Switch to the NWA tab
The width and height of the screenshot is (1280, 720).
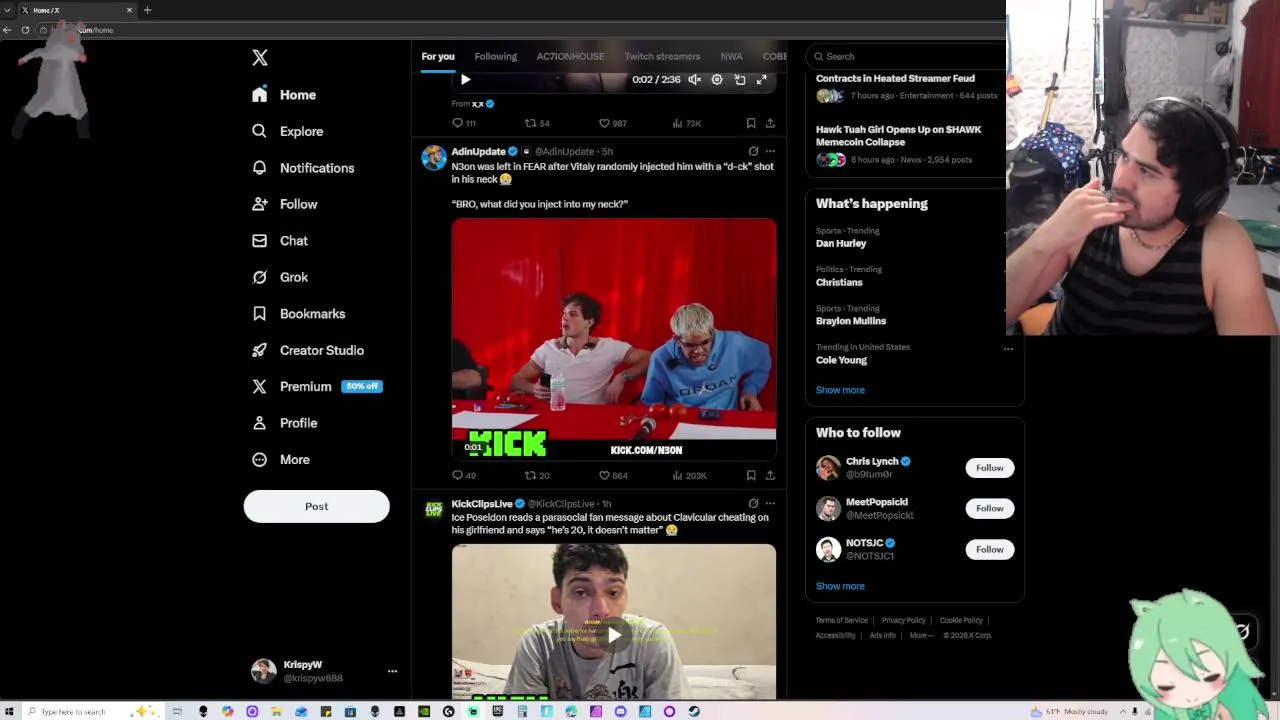tap(731, 56)
